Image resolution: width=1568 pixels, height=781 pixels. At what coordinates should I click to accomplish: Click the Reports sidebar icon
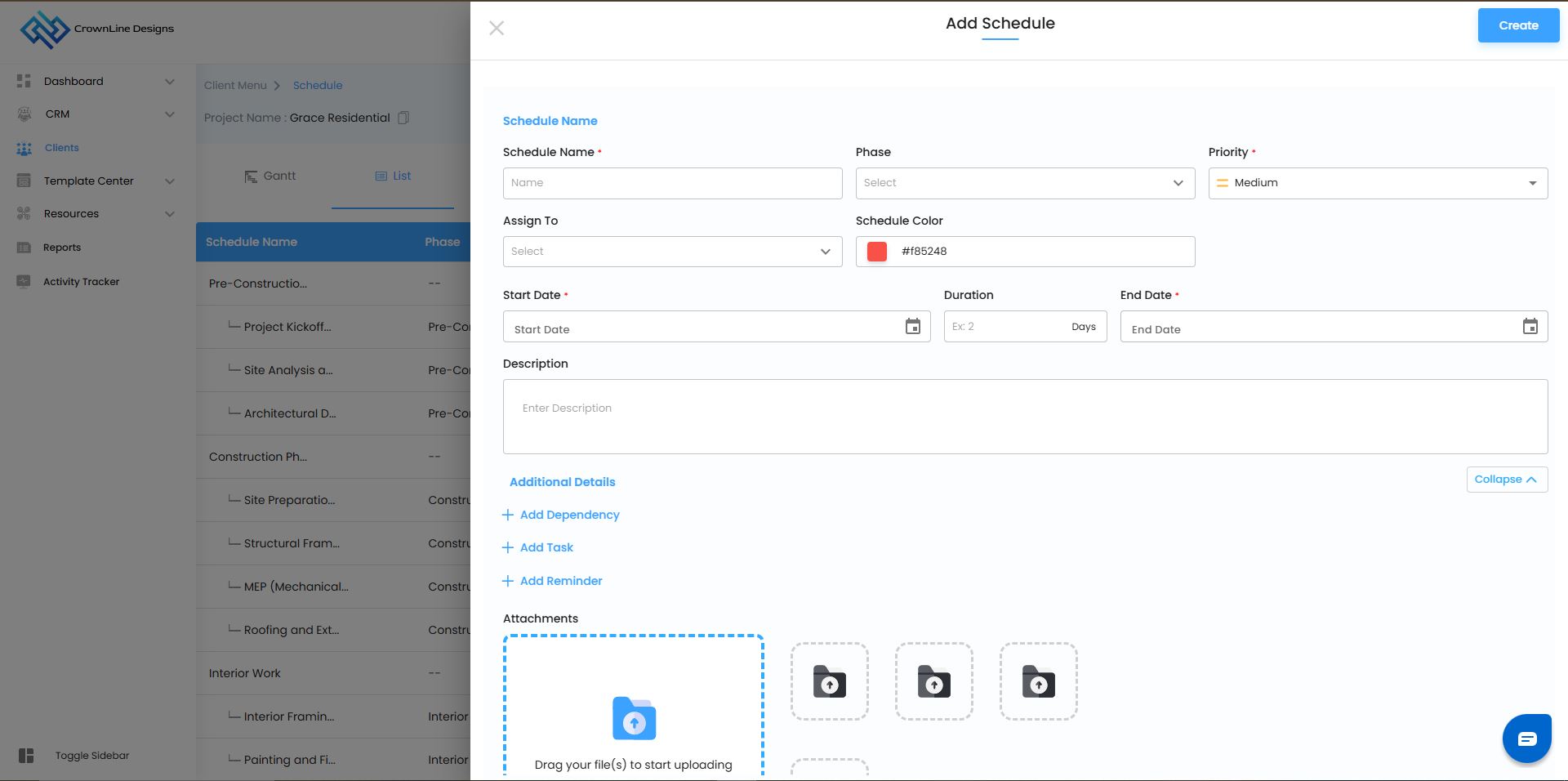[x=24, y=248]
